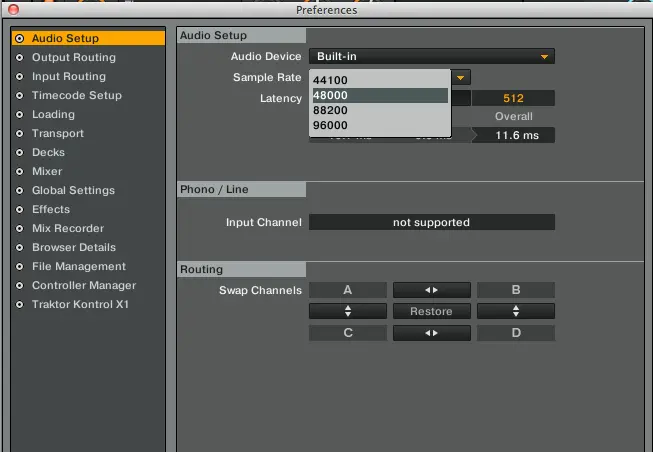Click the Decks bullet icon in sidebar
653x452 pixels.
19,153
